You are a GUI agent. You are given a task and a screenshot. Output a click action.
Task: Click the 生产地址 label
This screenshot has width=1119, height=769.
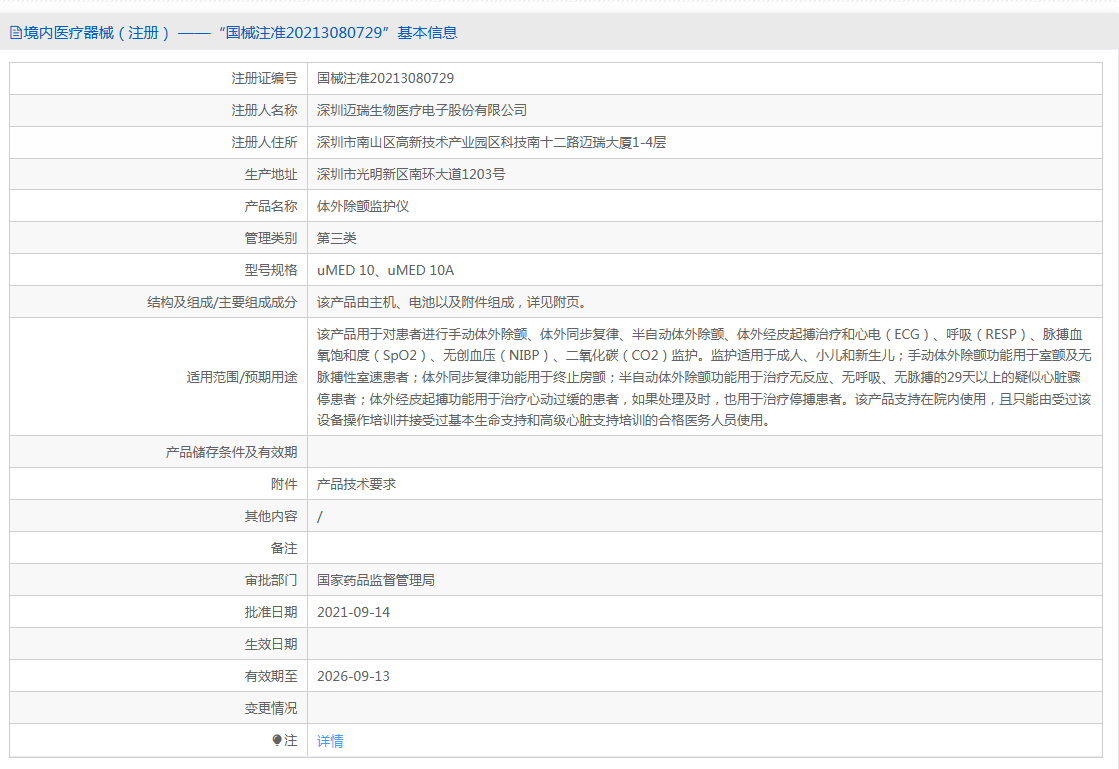[x=270, y=175]
